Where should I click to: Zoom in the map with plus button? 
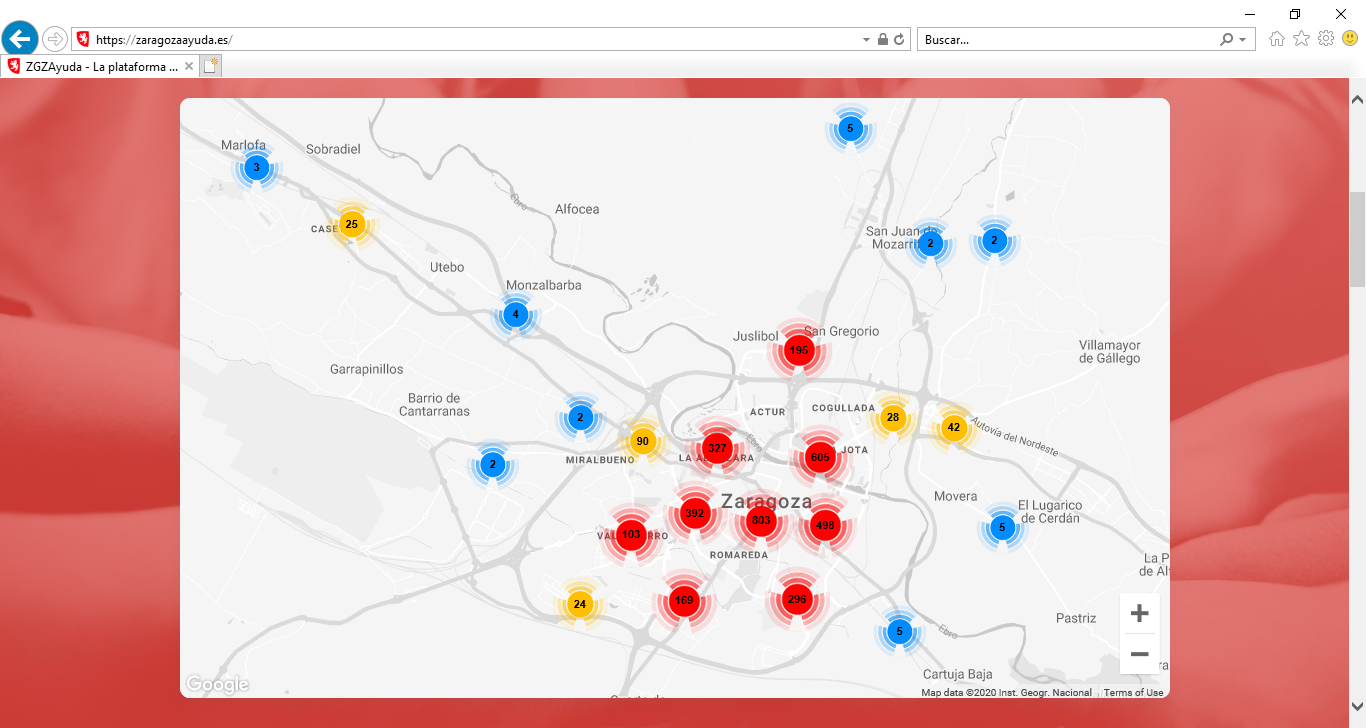pos(1139,613)
